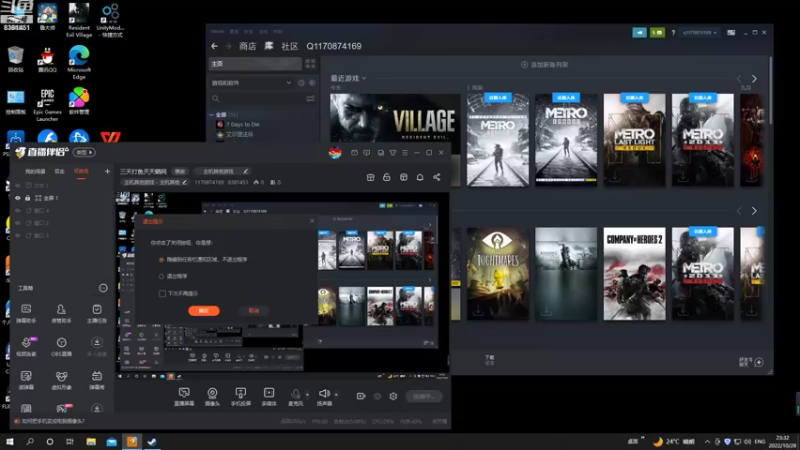800x450 pixels.
Task: Open Resident Evil Village game thumbnail in Steam
Action: (395, 118)
